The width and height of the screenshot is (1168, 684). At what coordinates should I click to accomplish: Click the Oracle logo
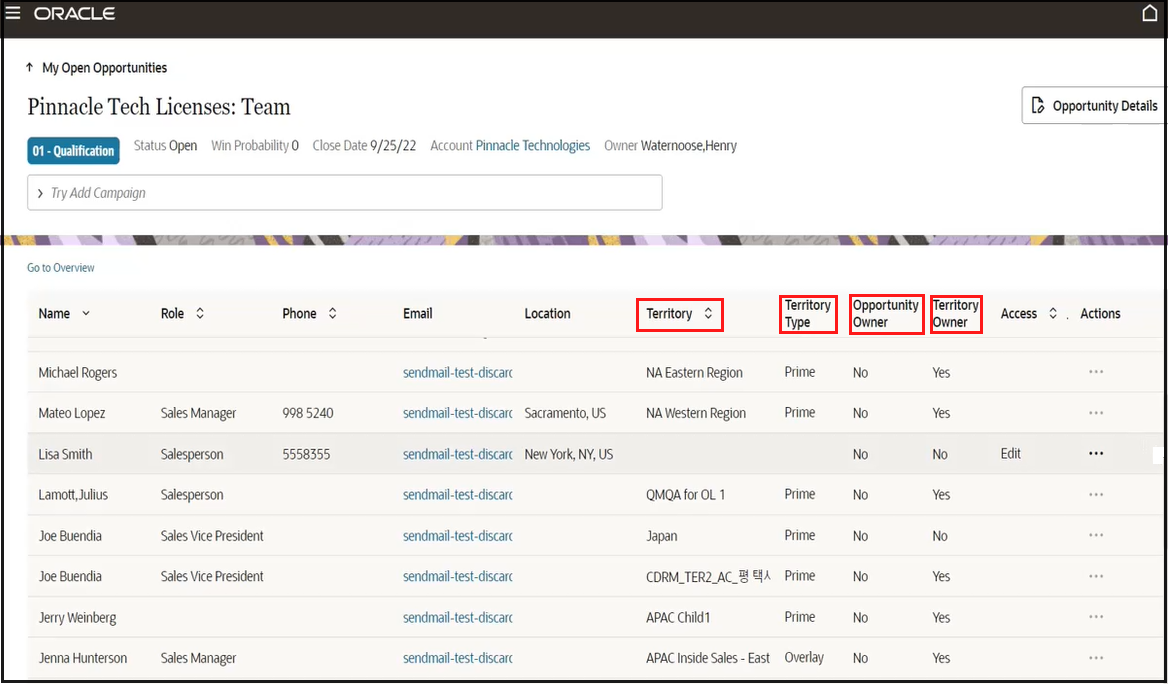tap(74, 14)
